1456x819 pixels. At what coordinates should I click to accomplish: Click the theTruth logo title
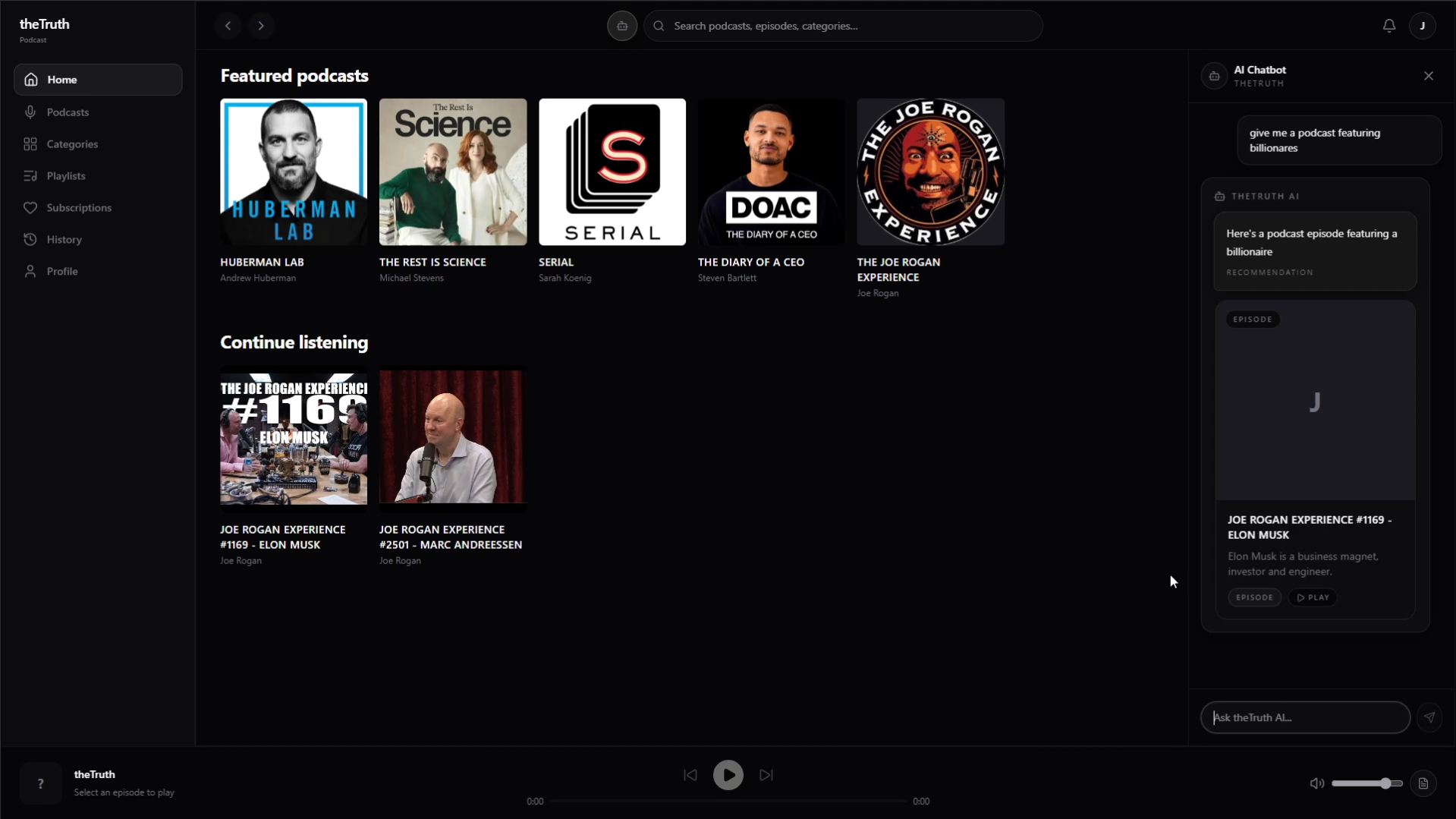click(45, 24)
